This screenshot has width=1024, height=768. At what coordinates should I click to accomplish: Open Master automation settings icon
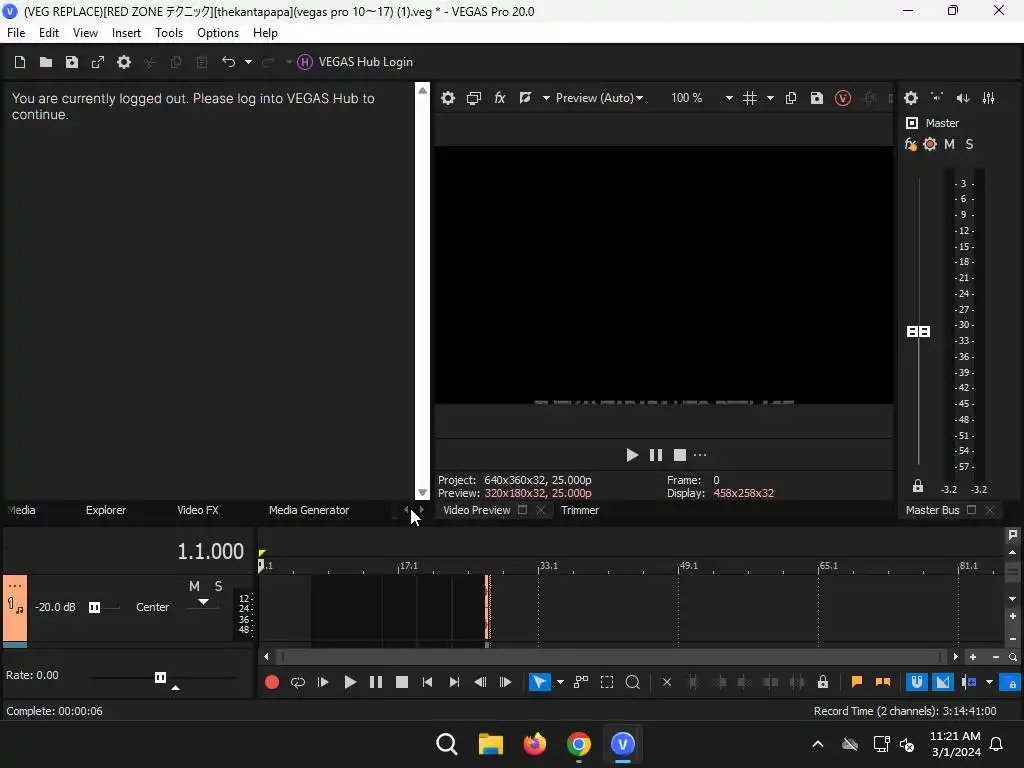click(x=930, y=144)
